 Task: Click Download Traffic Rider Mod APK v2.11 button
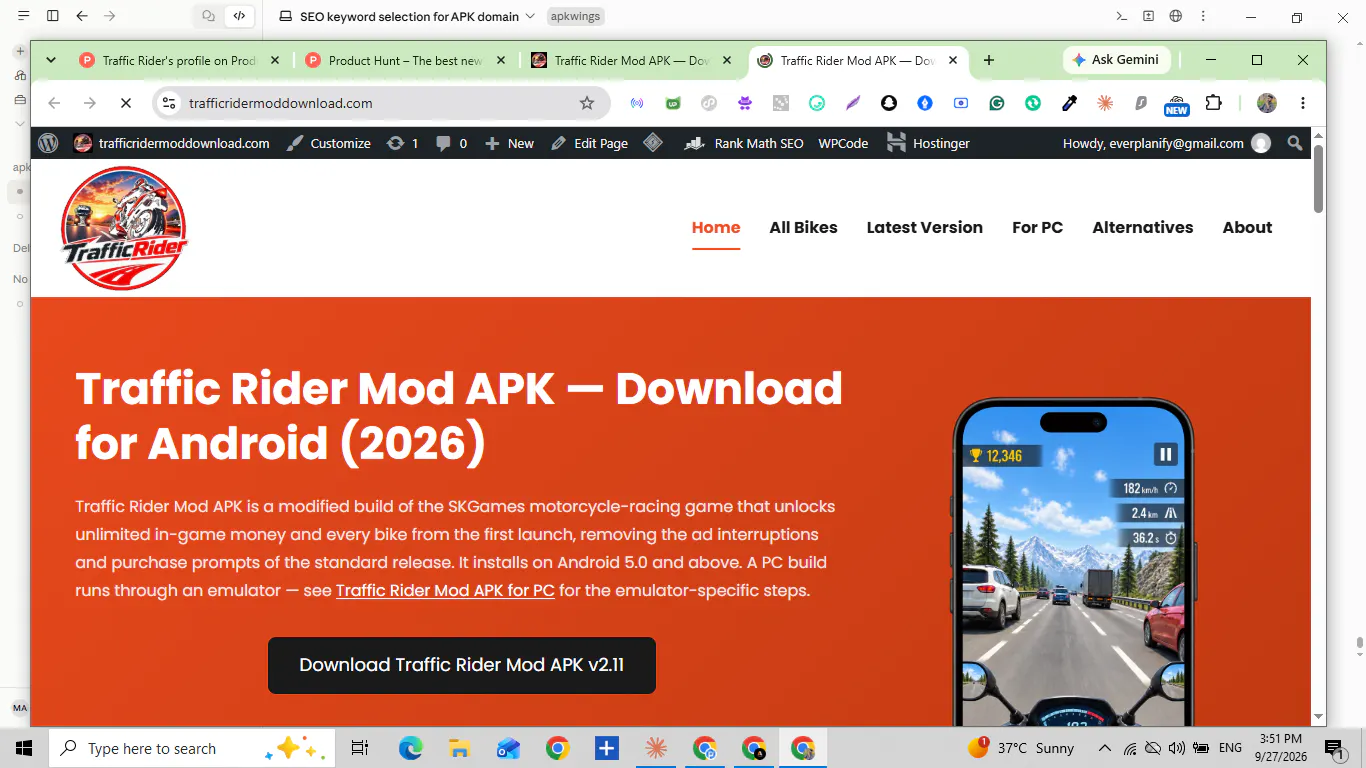tap(461, 665)
